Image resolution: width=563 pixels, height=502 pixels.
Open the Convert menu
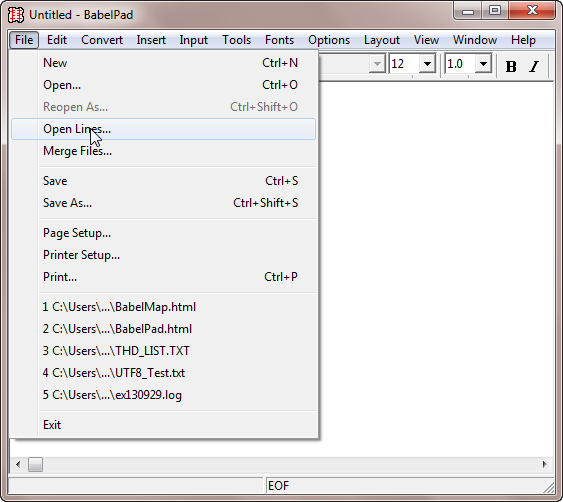pos(102,40)
